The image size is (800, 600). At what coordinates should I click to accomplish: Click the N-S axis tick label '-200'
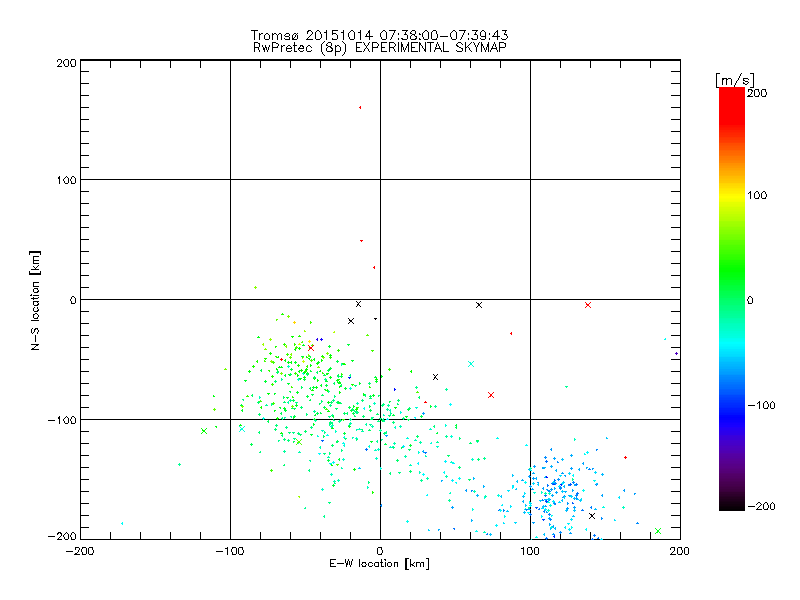click(x=62, y=536)
